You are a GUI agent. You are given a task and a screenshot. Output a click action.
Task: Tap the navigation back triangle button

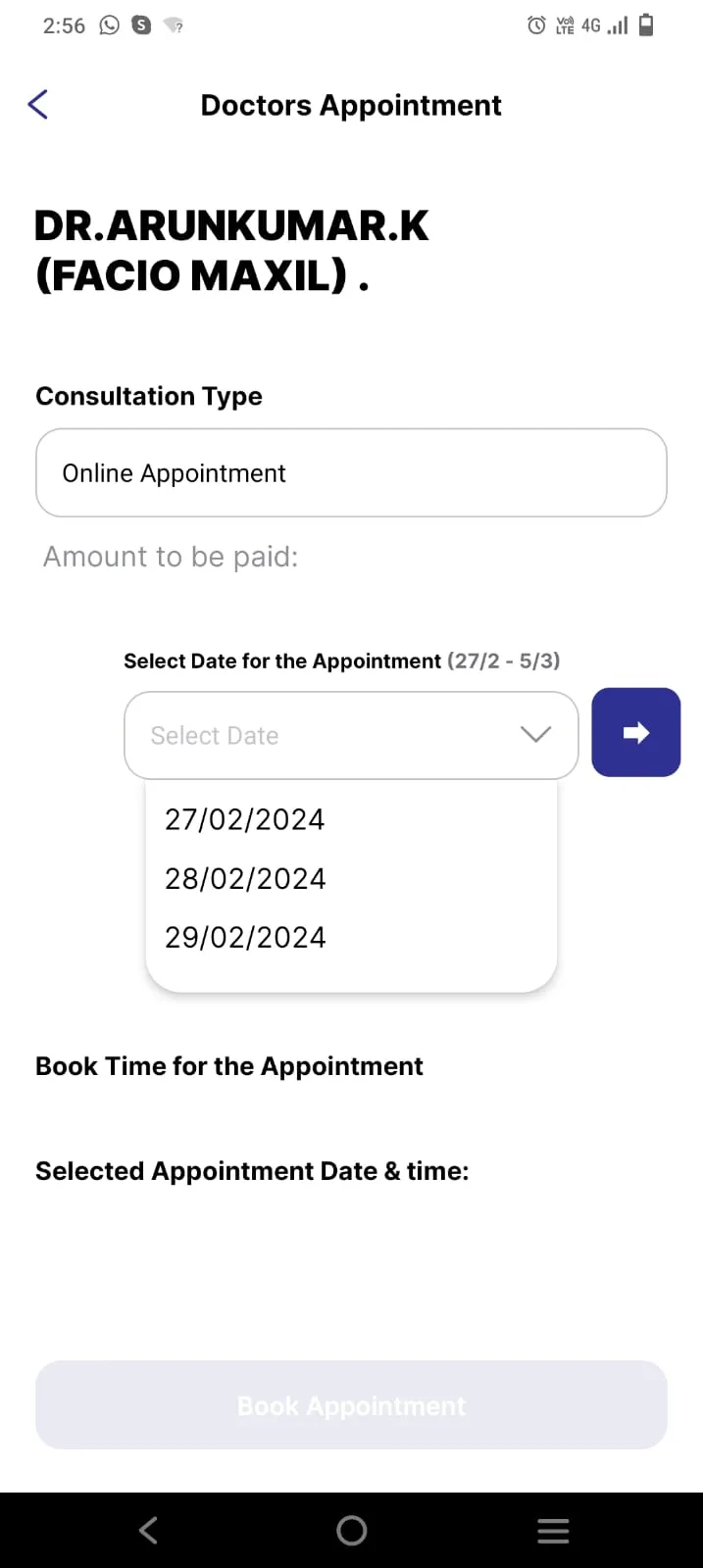148,1529
